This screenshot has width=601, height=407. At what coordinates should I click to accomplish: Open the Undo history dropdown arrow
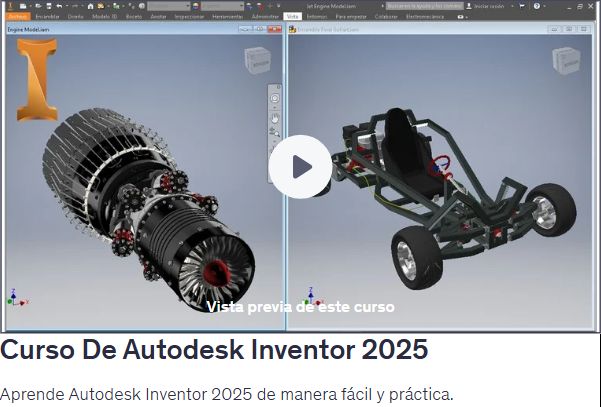(67, 6)
